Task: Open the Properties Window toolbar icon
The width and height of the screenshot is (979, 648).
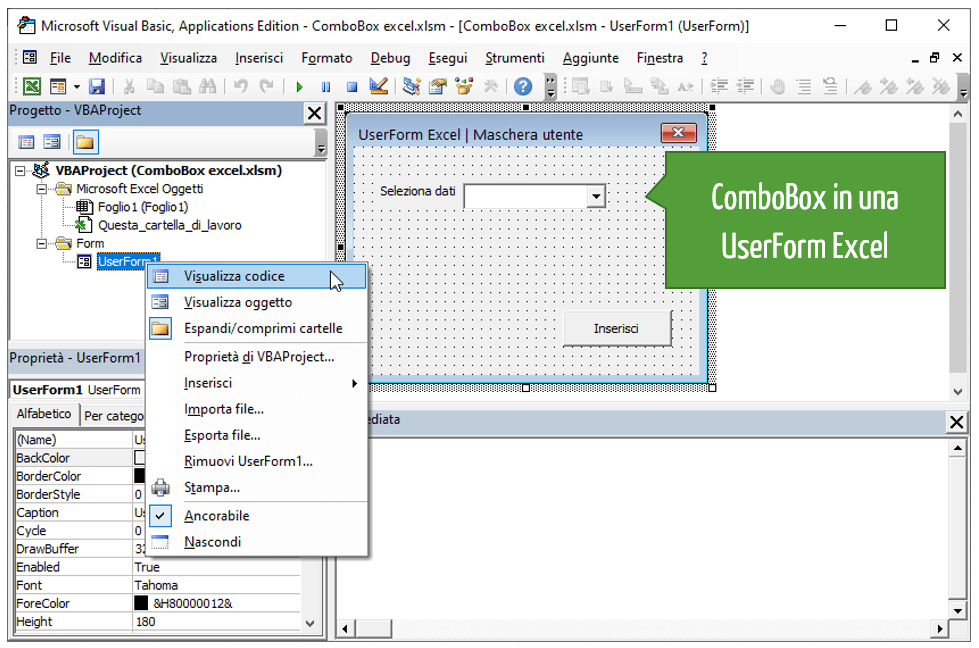Action: tap(438, 86)
